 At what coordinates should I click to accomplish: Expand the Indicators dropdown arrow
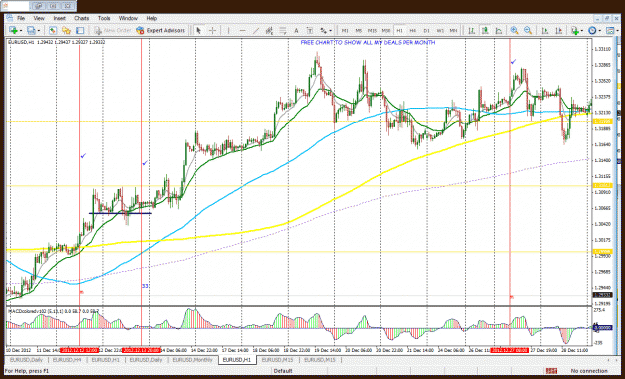pos(582,31)
